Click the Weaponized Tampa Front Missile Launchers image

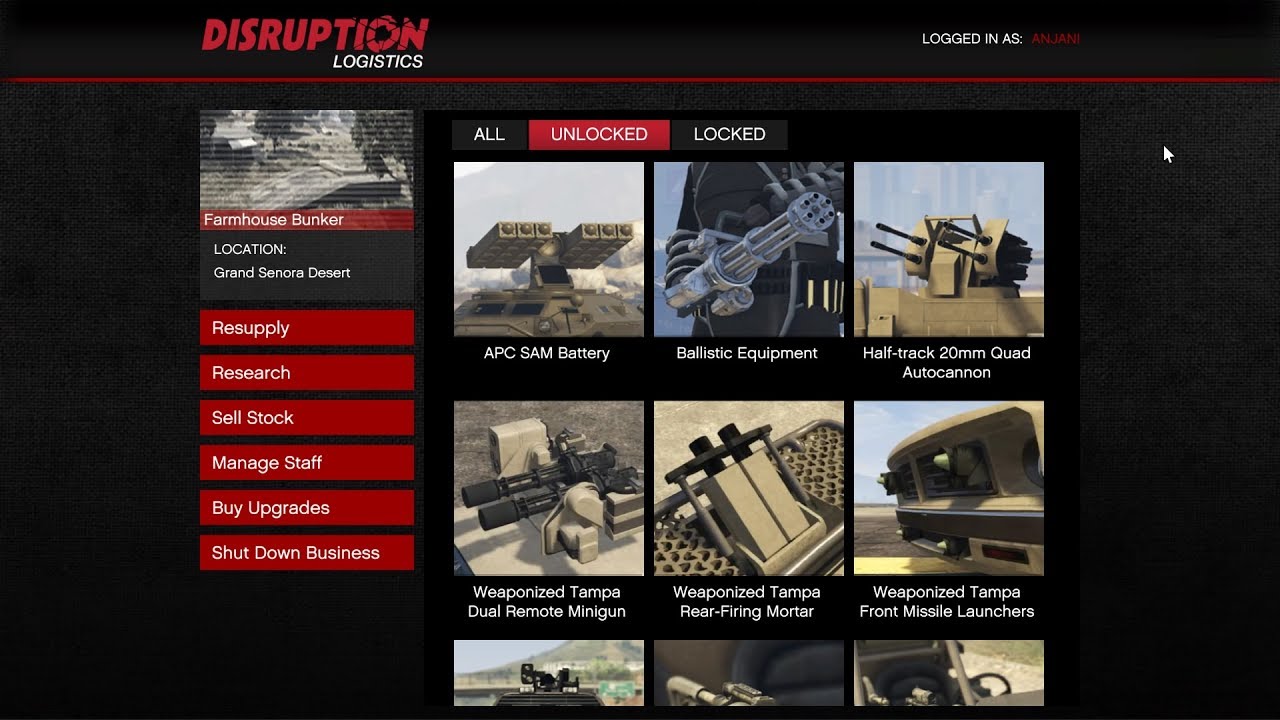949,488
